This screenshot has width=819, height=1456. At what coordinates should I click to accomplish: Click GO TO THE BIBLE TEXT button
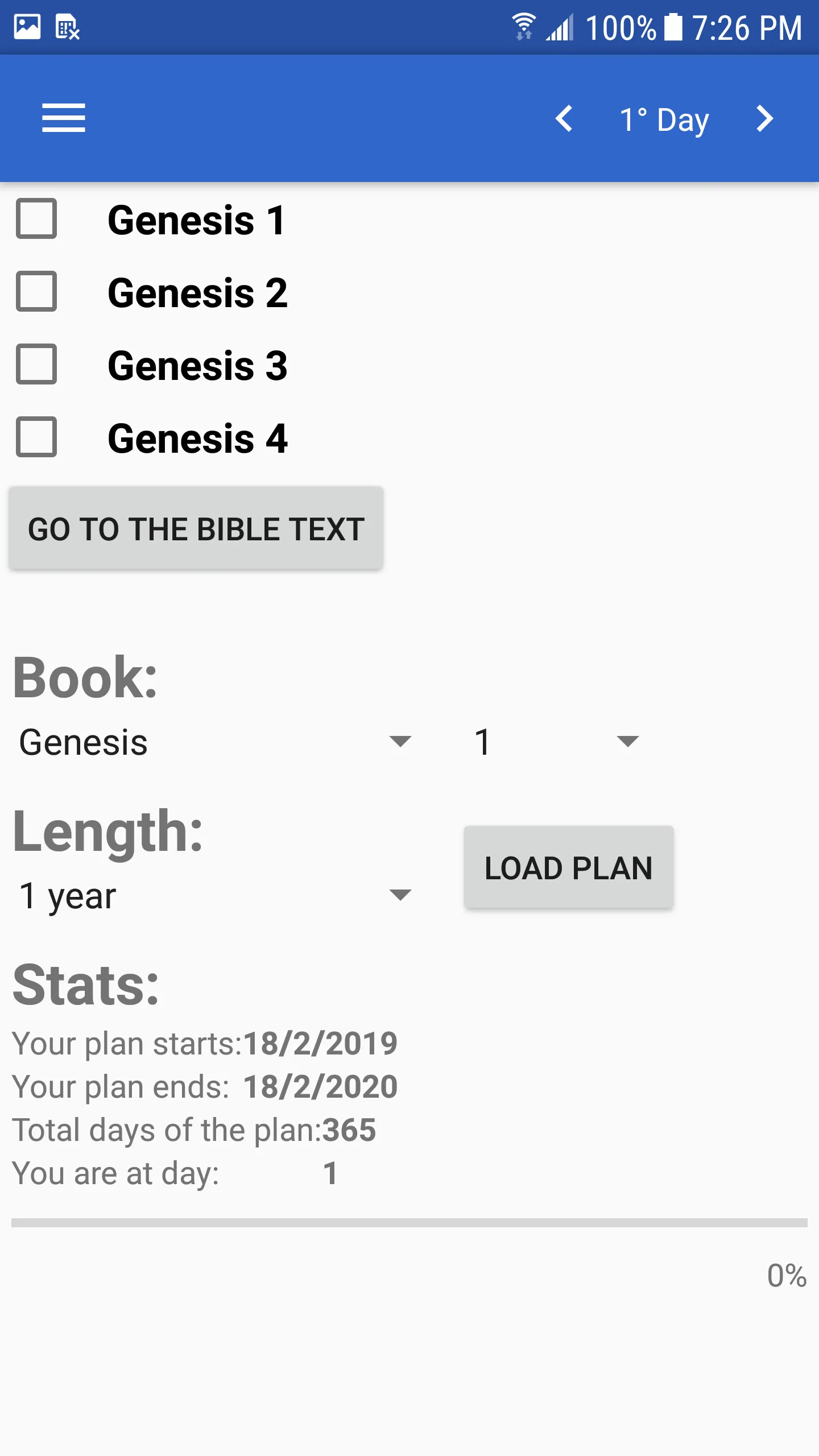[x=196, y=528]
